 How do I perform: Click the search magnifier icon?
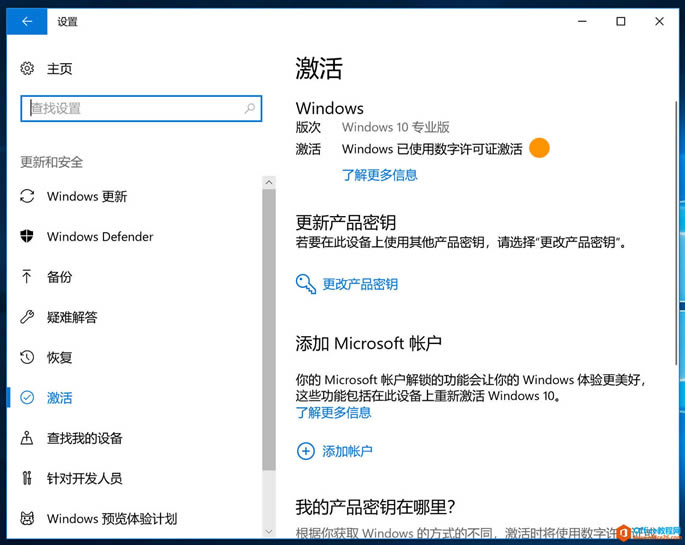pyautogui.click(x=250, y=108)
